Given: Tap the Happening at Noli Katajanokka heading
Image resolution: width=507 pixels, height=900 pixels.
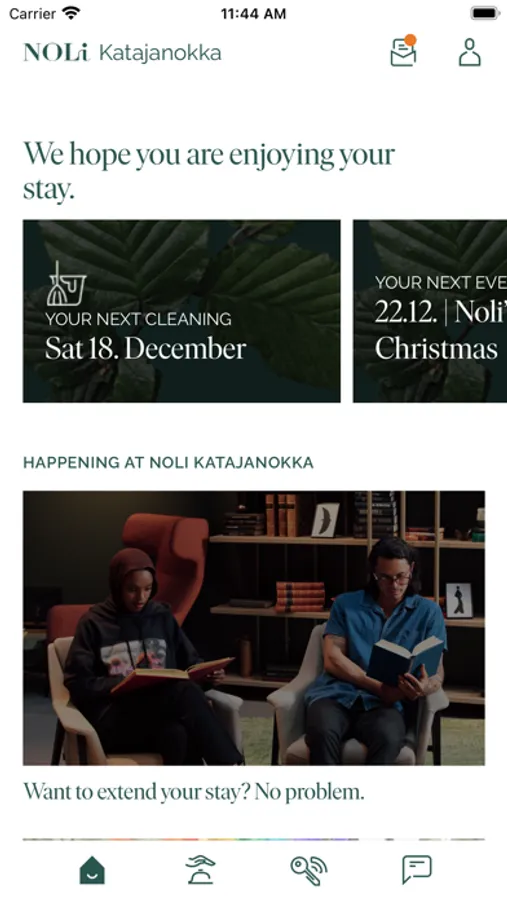Looking at the screenshot, I should tap(168, 463).
